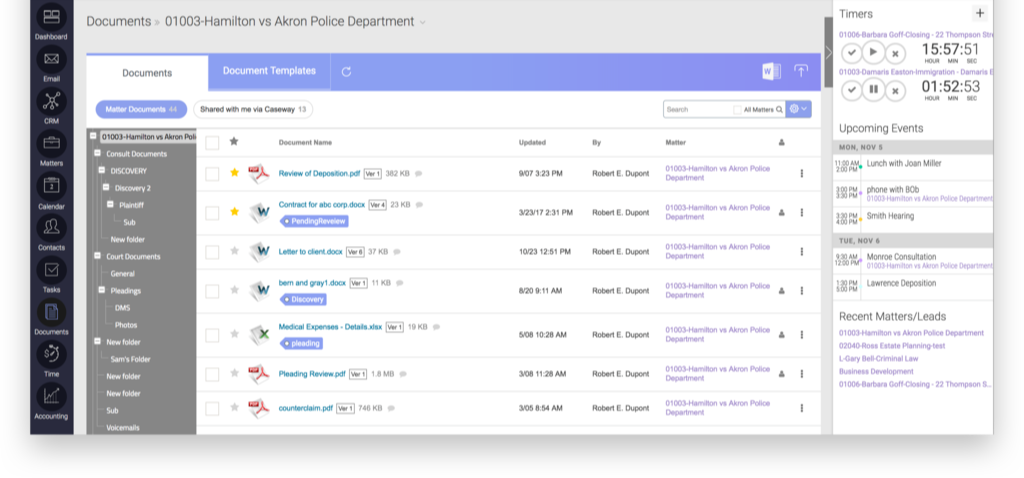Collapse the Pleadings folder
The image size is (1024, 478).
[x=102, y=291]
